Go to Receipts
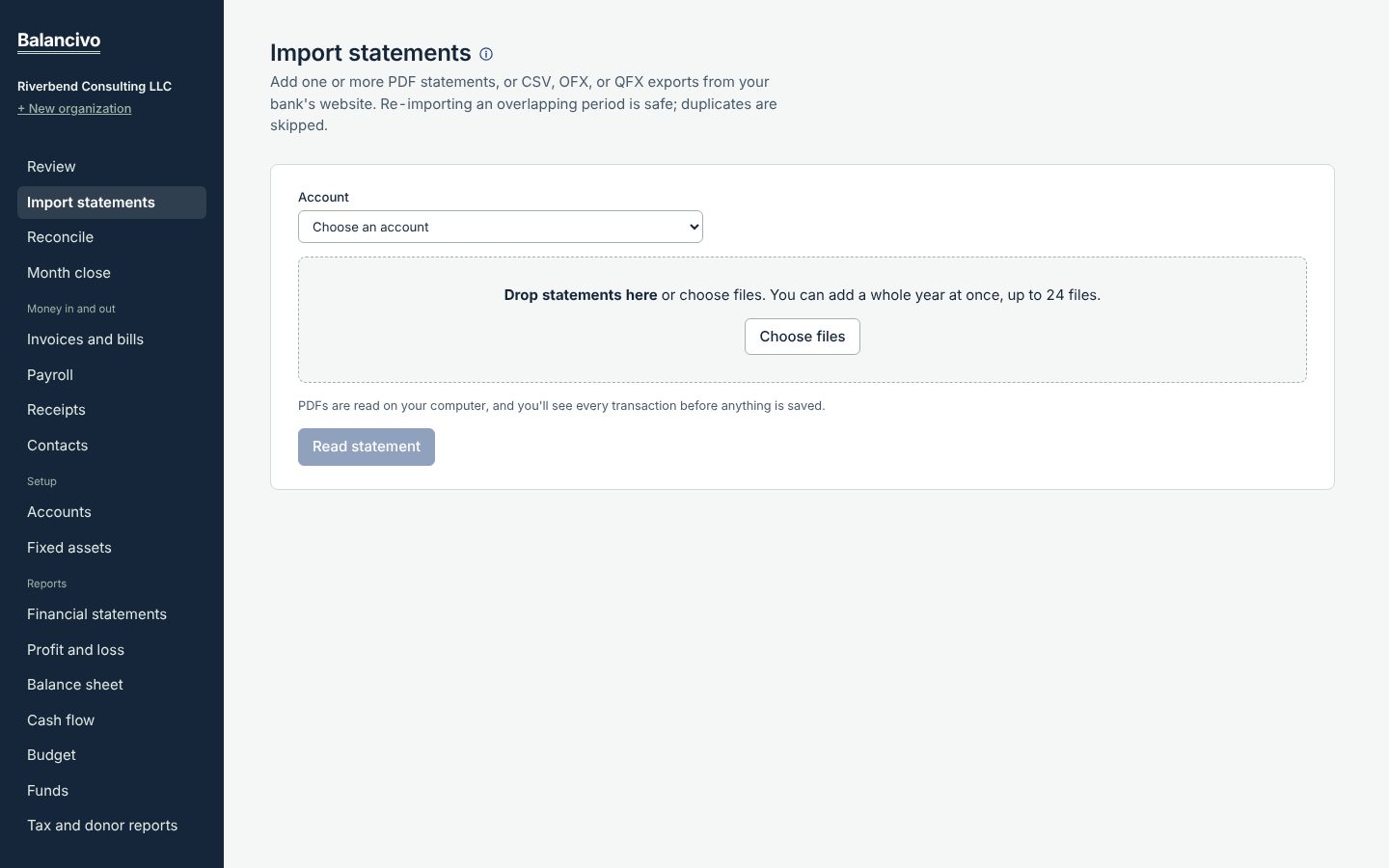 (112, 410)
